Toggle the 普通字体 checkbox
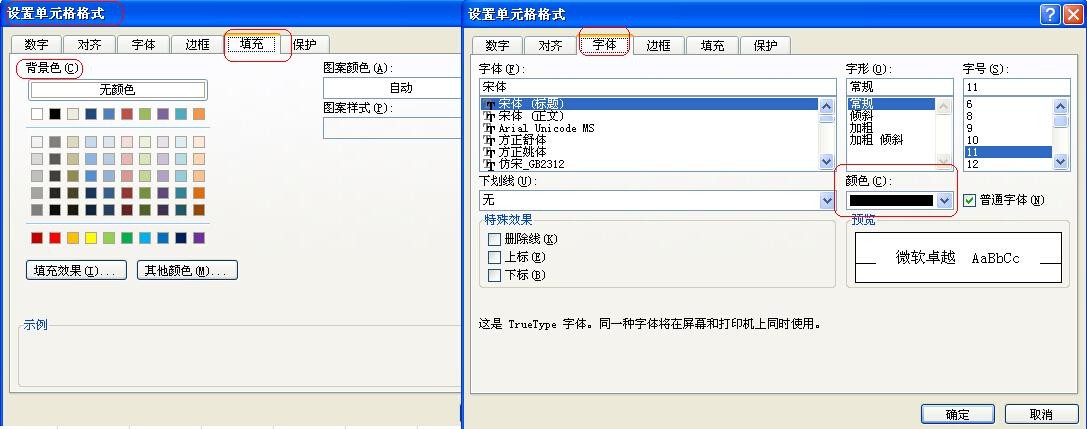 tap(969, 200)
